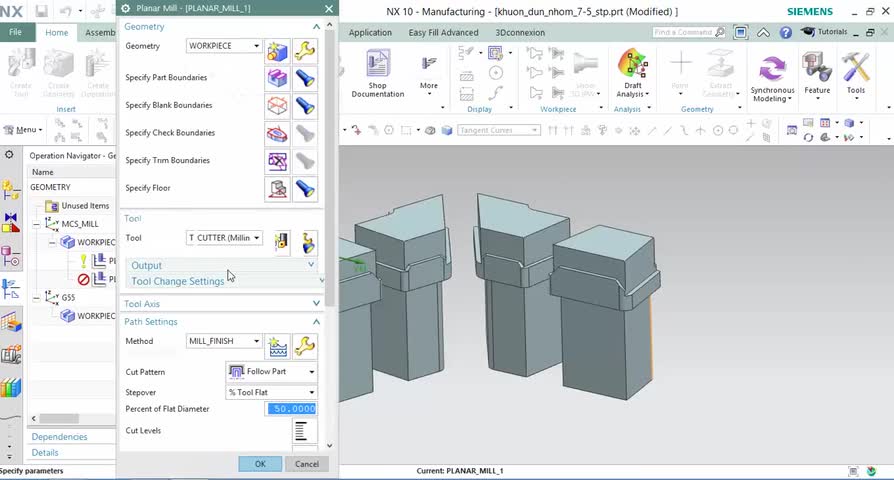Screen dimensions: 894x480
Task: Open the File menu
Action: [x=15, y=32]
